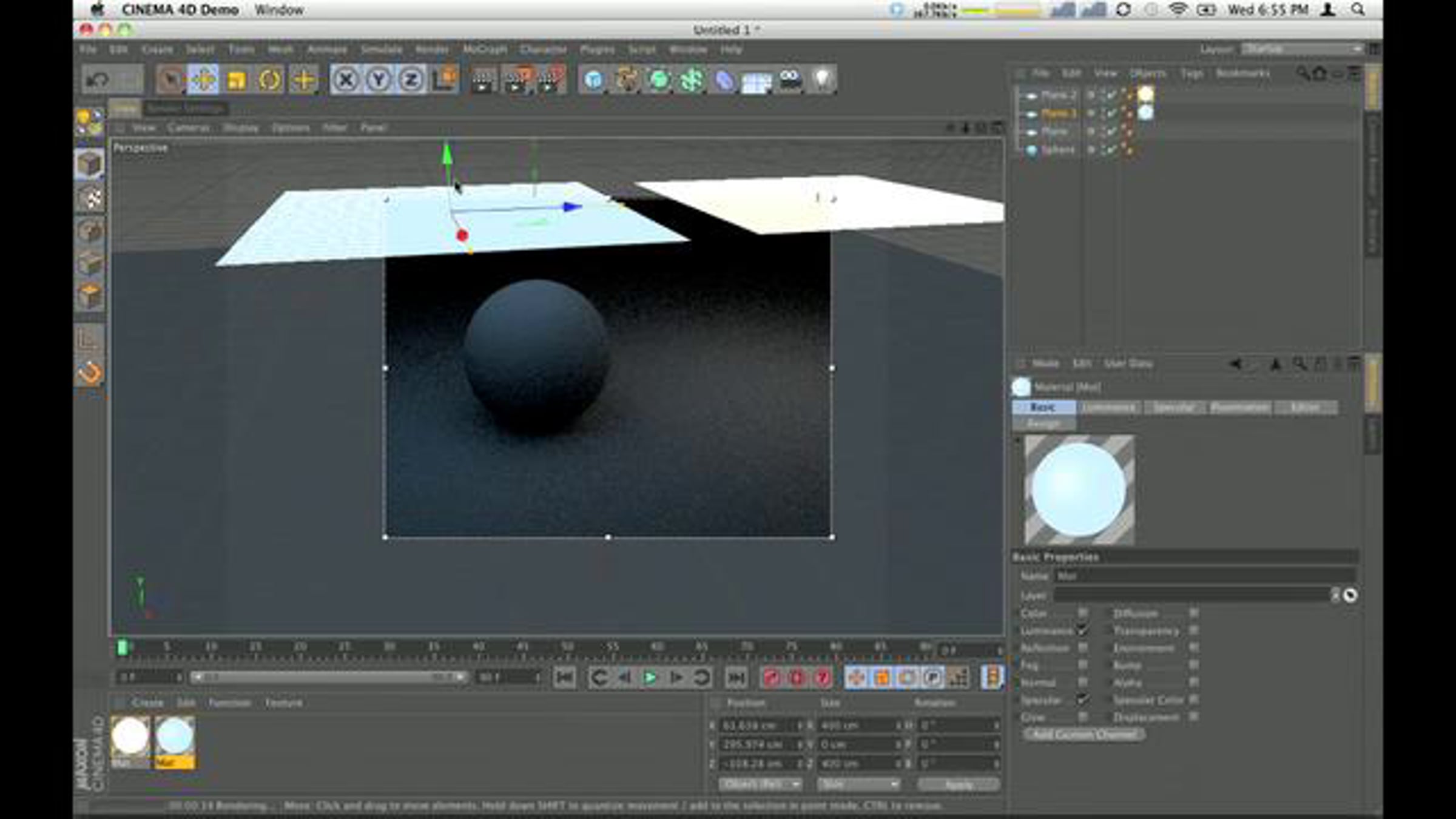Click the Undo arrow icon
The height and width of the screenshot is (819, 1456).
98,80
